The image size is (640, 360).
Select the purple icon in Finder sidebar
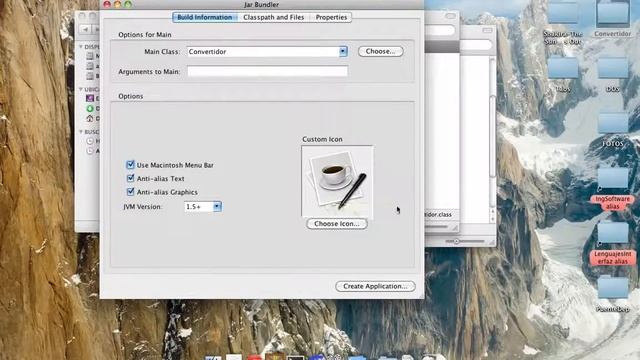(x=90, y=98)
